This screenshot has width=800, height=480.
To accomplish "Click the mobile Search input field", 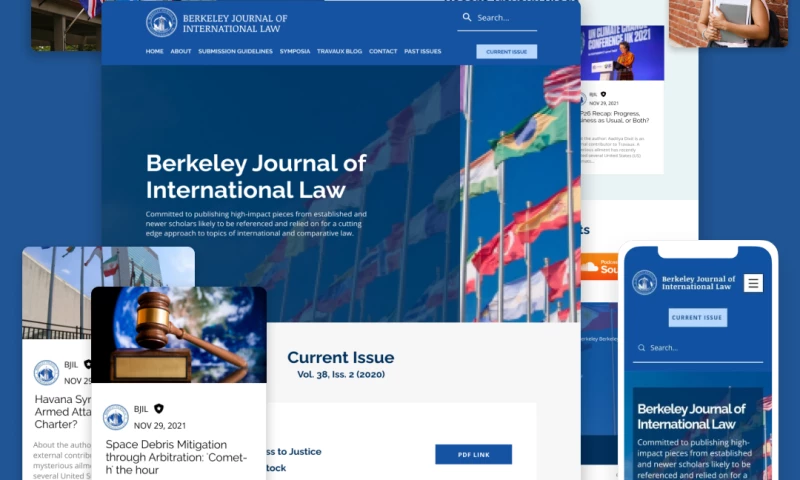I will (x=698, y=349).
